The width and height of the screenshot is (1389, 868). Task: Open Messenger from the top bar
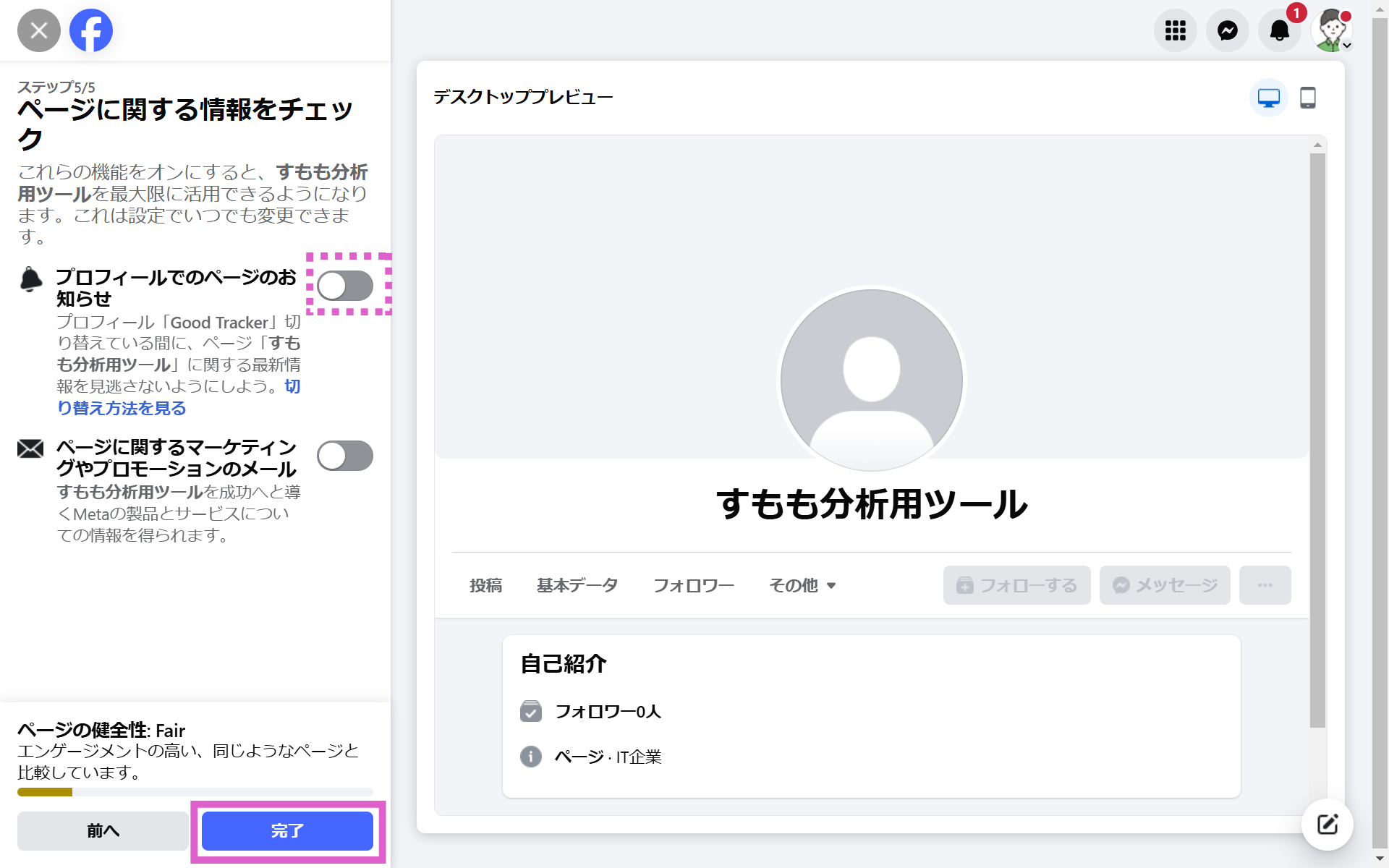[x=1228, y=30]
